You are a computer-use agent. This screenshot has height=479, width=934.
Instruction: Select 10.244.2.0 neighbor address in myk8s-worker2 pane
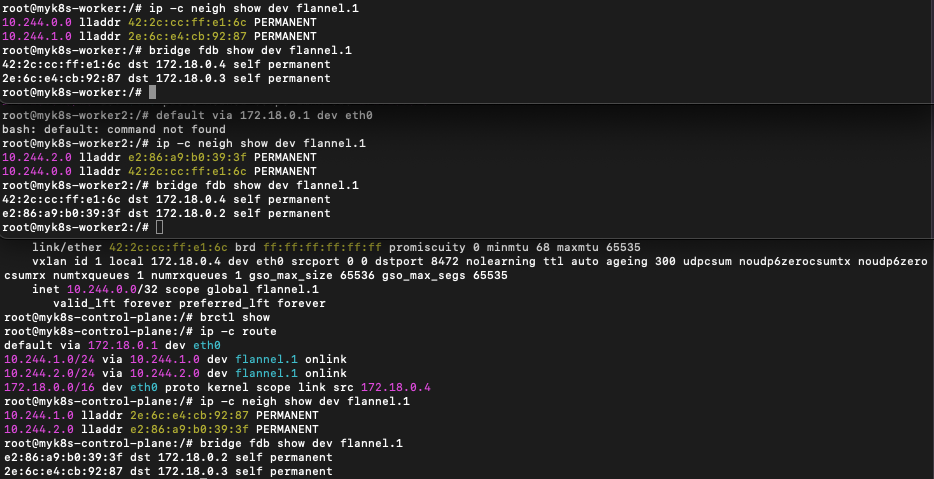(38, 157)
